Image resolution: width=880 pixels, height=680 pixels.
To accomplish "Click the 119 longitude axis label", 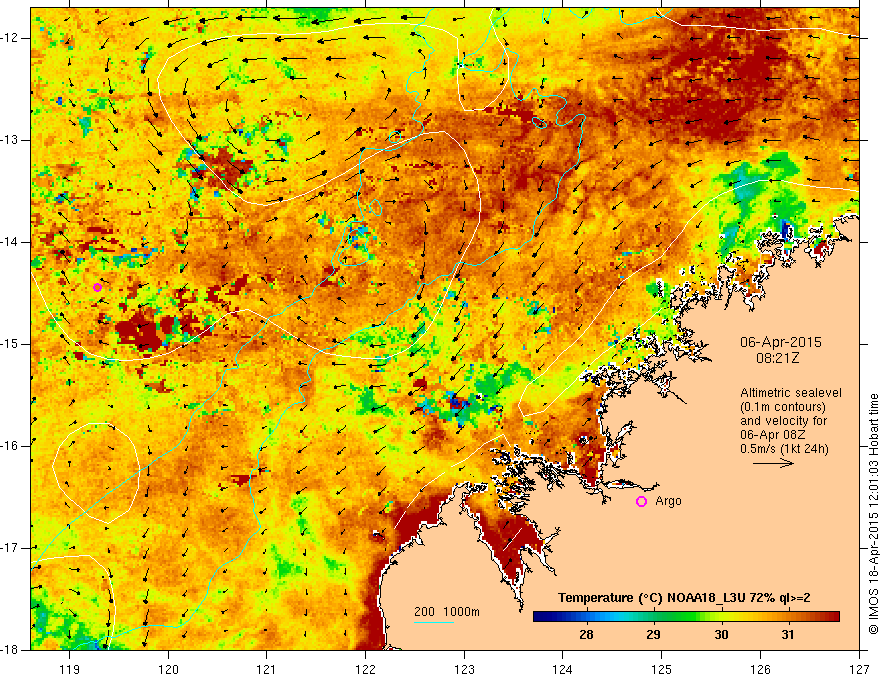I will coord(69,669).
